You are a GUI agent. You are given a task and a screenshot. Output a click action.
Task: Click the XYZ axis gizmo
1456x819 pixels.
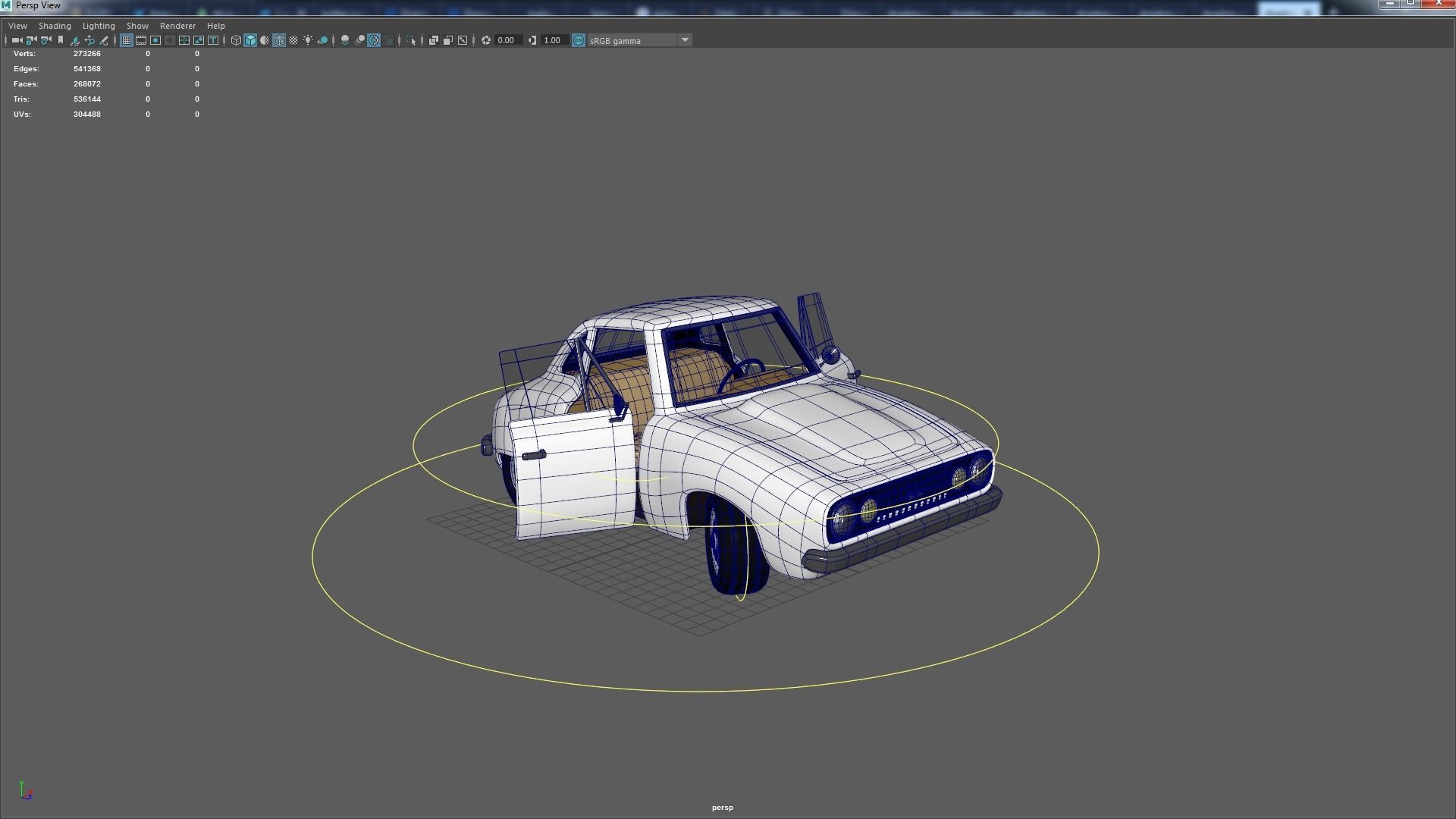pyautogui.click(x=25, y=790)
